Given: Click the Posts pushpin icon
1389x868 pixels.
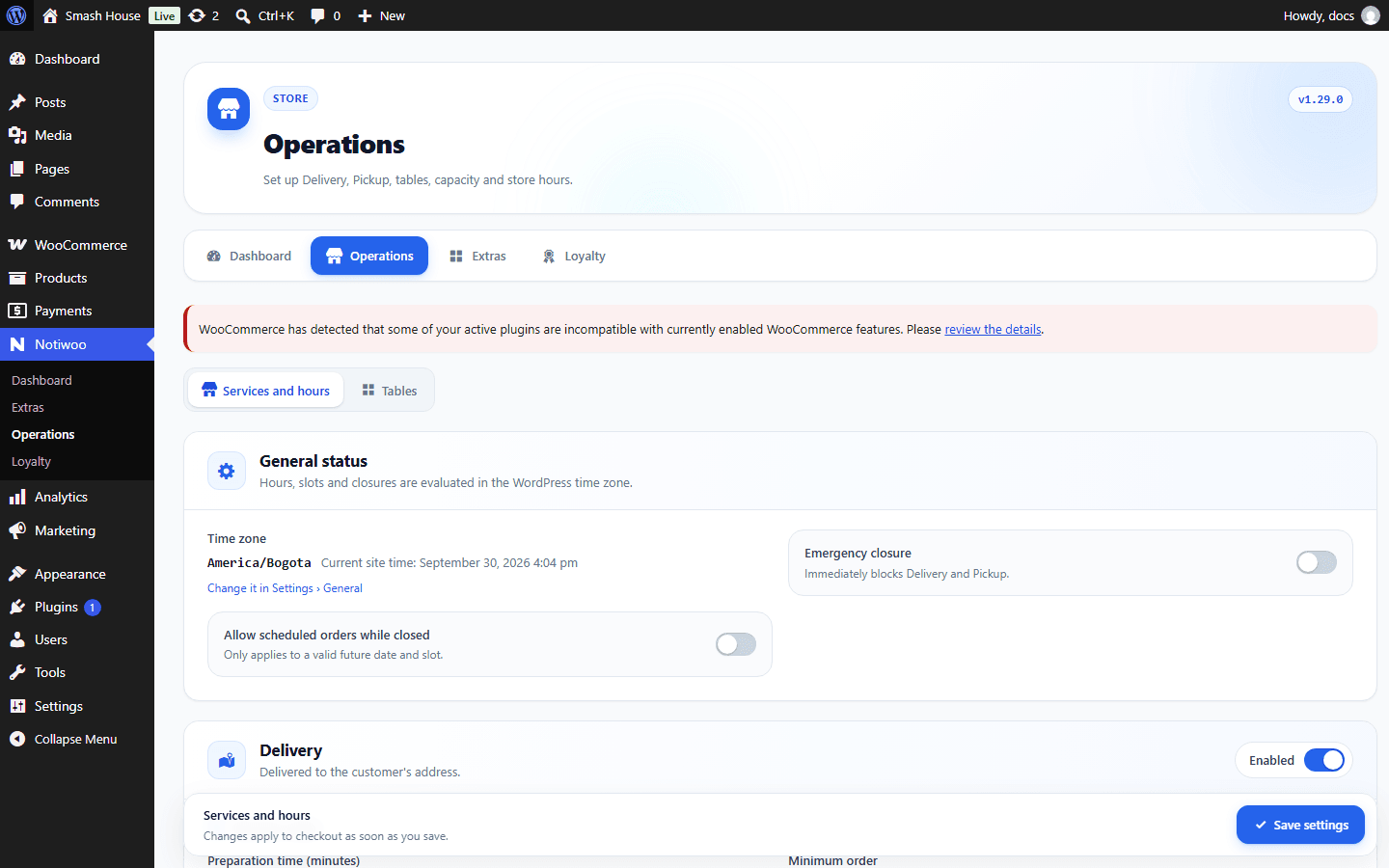Looking at the screenshot, I should [x=17, y=102].
